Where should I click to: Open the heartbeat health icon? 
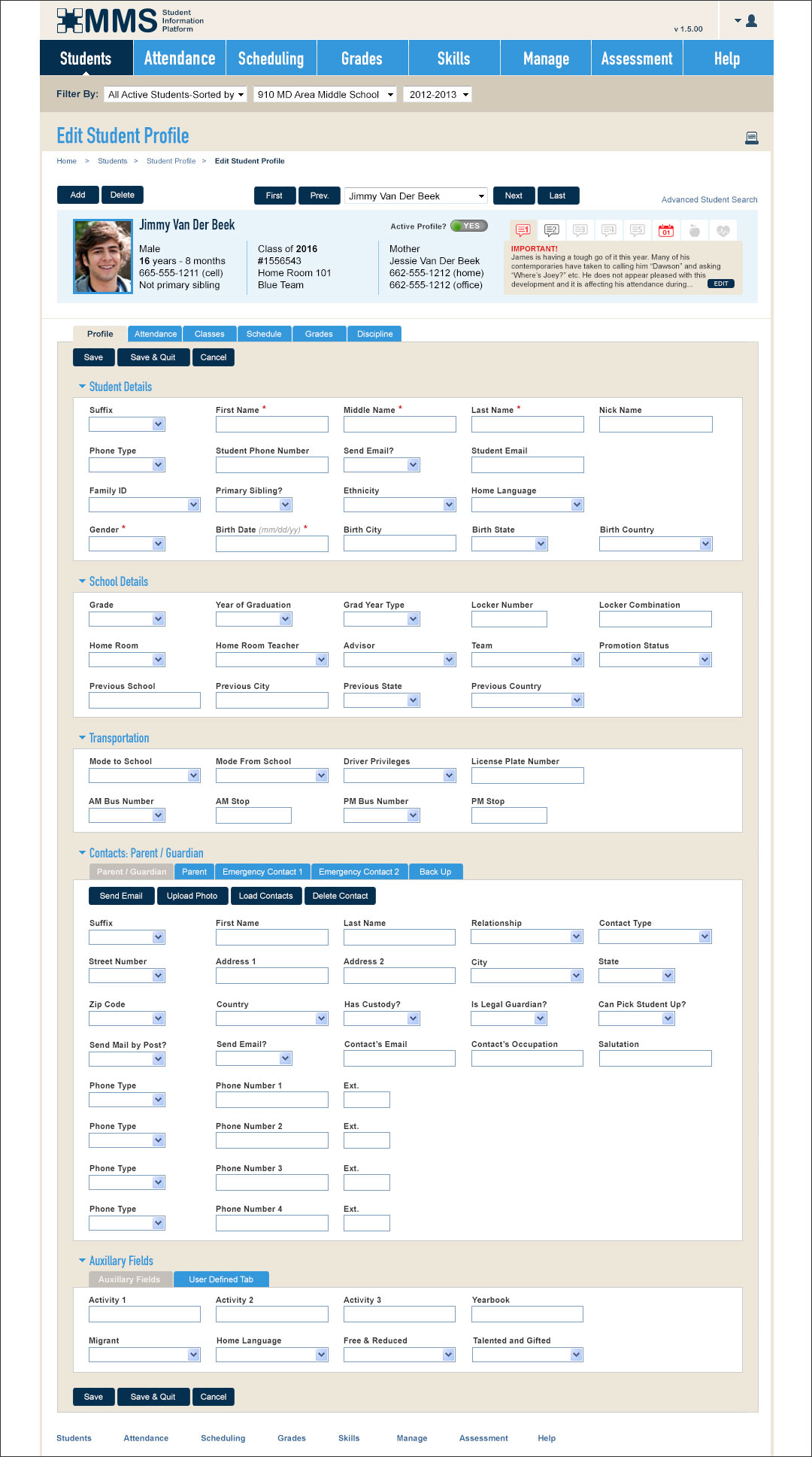tap(723, 230)
